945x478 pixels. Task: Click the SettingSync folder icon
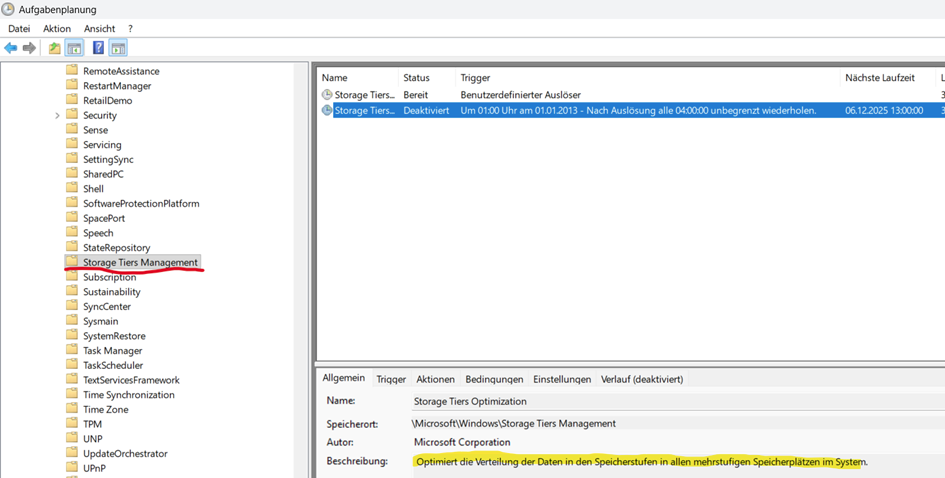pyautogui.click(x=72, y=159)
